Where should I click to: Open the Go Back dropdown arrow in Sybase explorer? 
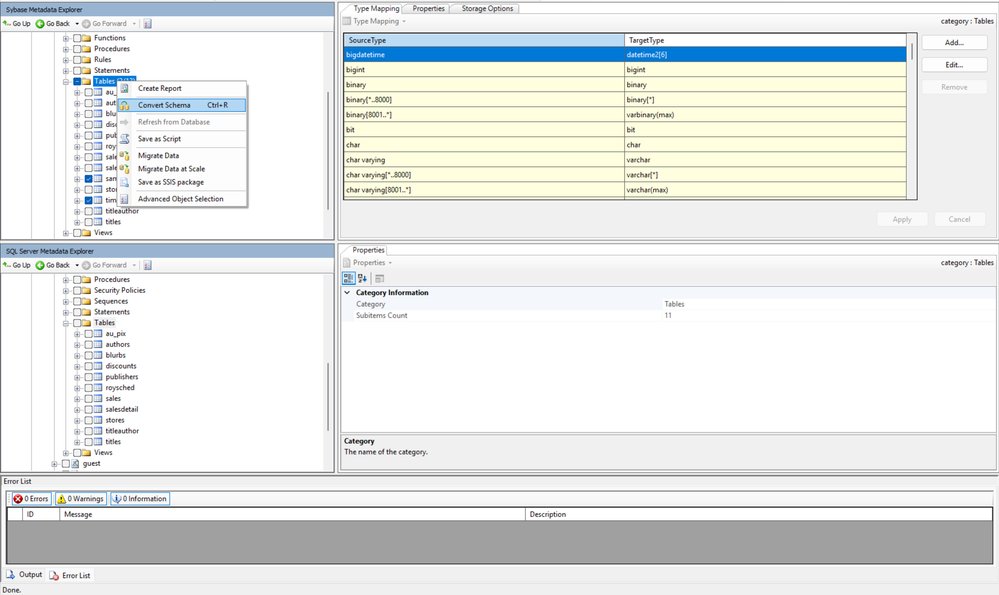[76, 21]
